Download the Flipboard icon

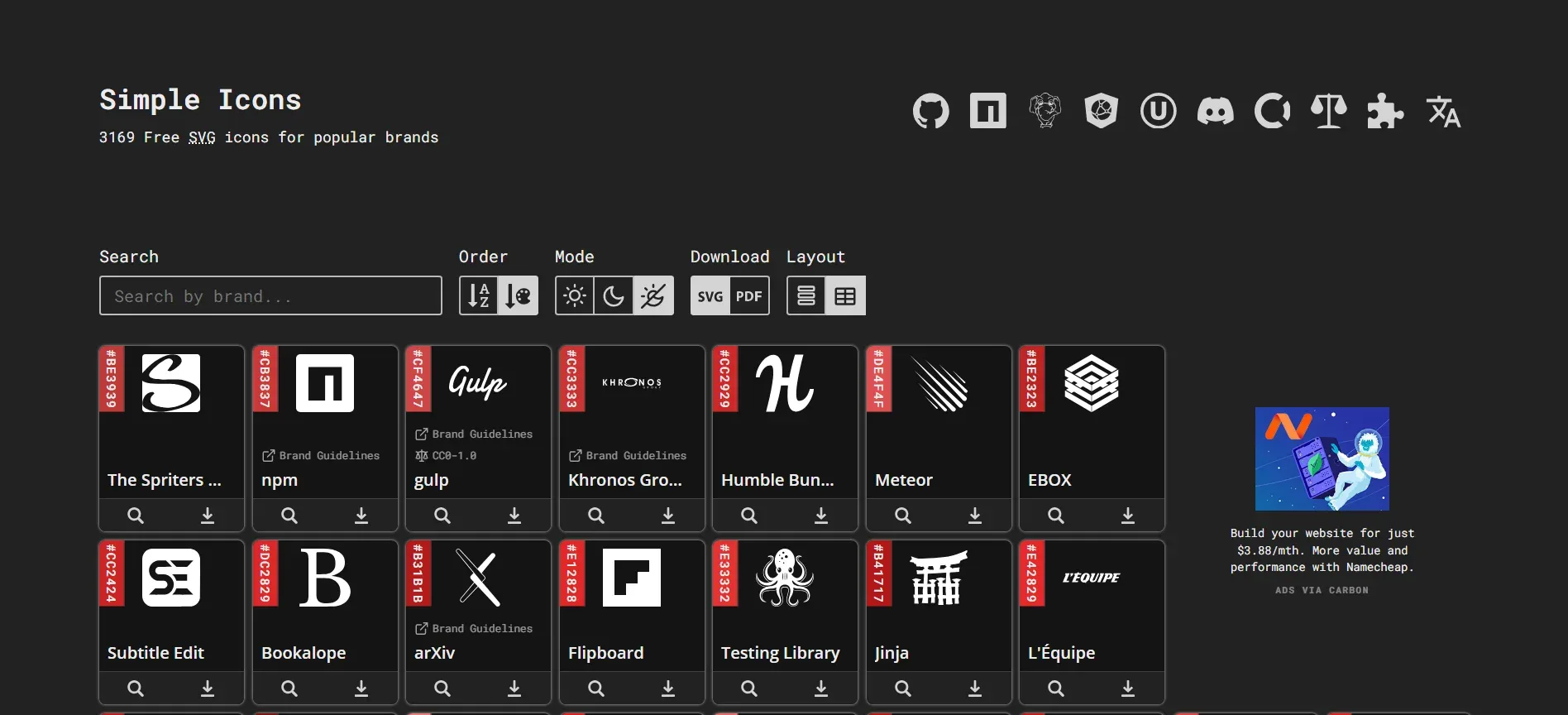668,689
